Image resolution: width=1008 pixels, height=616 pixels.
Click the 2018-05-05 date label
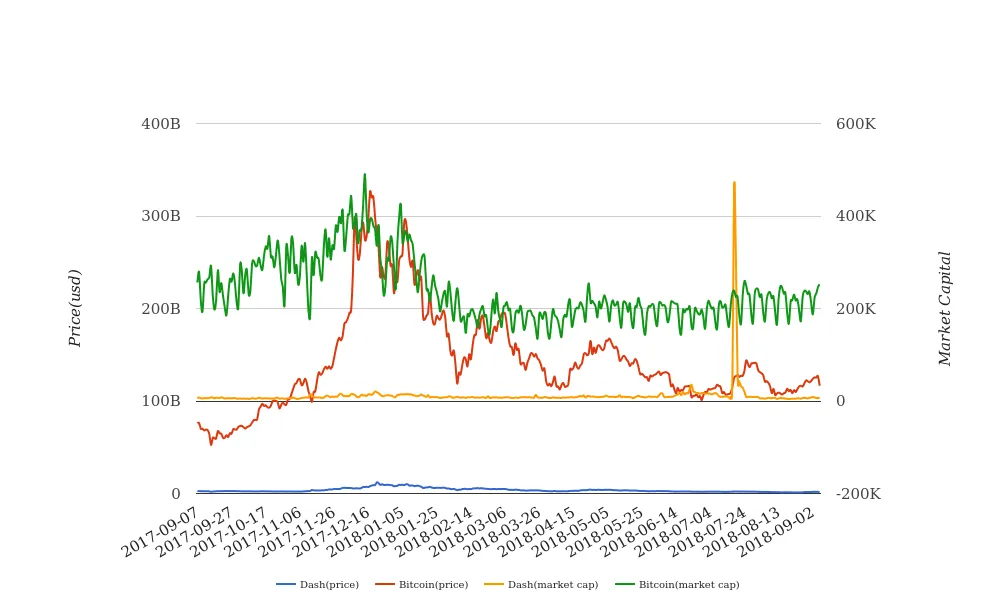coord(570,532)
